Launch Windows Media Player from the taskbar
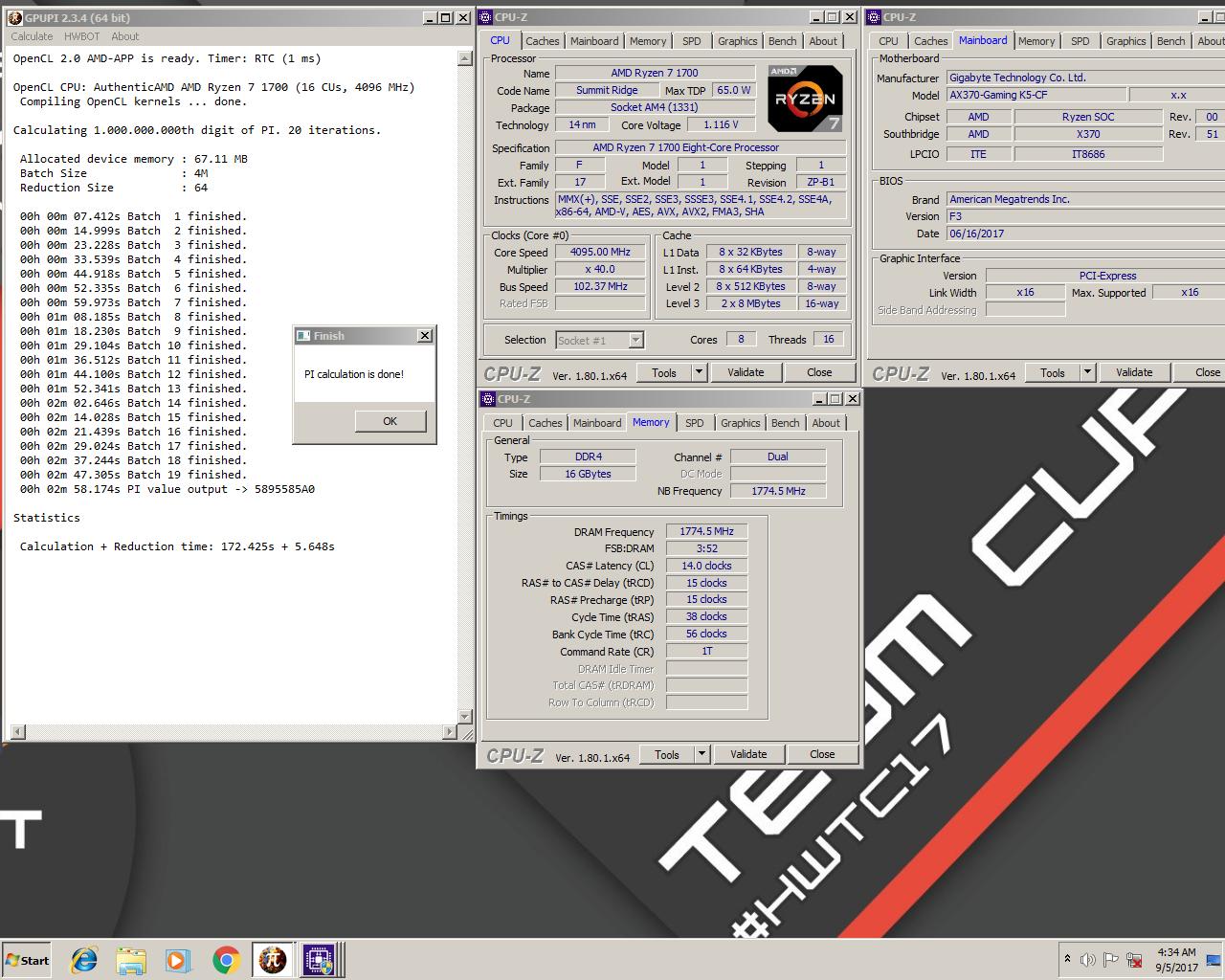 tap(178, 960)
